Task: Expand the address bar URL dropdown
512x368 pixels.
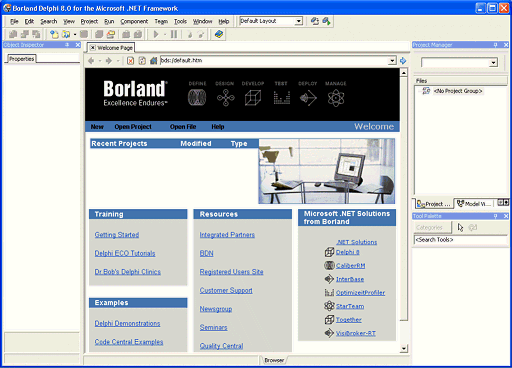Action: (x=392, y=61)
